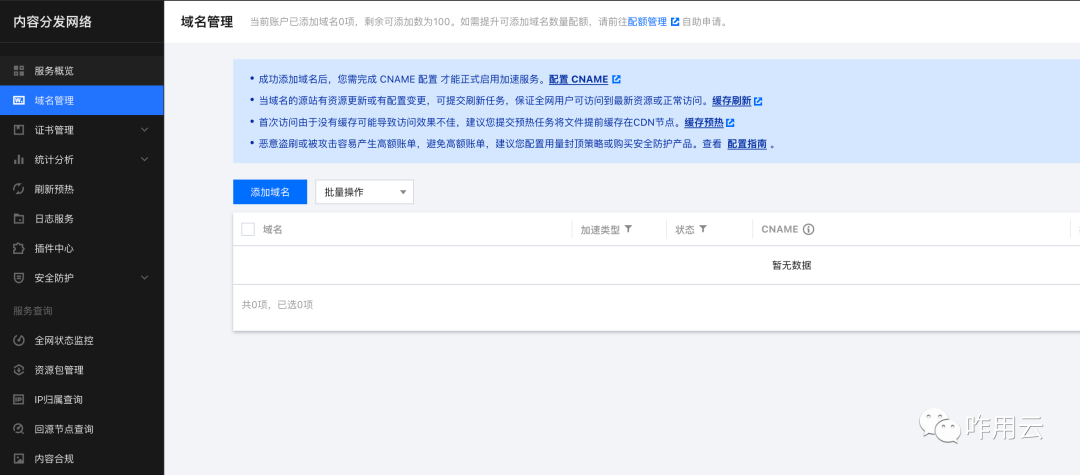Click the 共0项，已选0项 footer text

278,304
